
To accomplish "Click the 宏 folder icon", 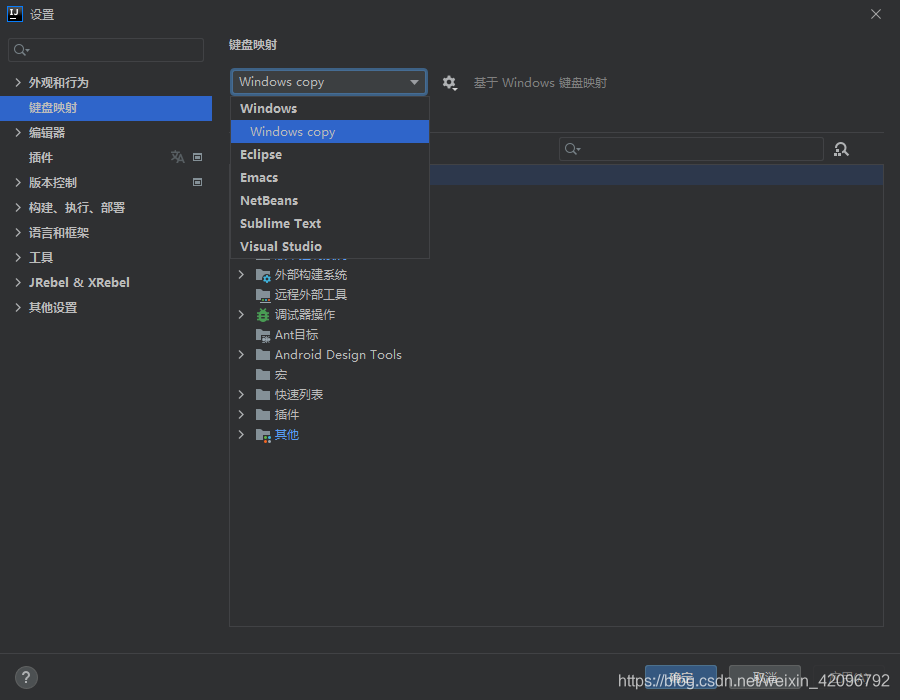I will 263,375.
